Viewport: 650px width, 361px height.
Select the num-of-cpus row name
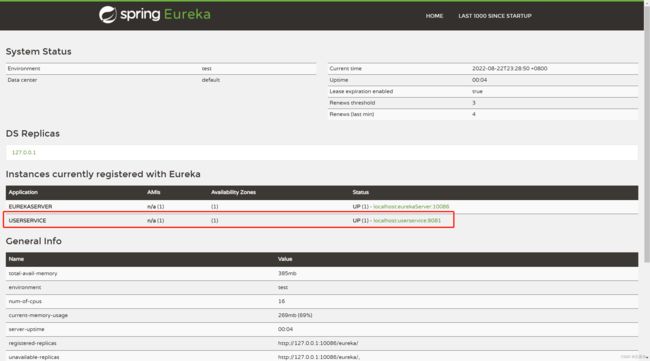[x=25, y=301]
